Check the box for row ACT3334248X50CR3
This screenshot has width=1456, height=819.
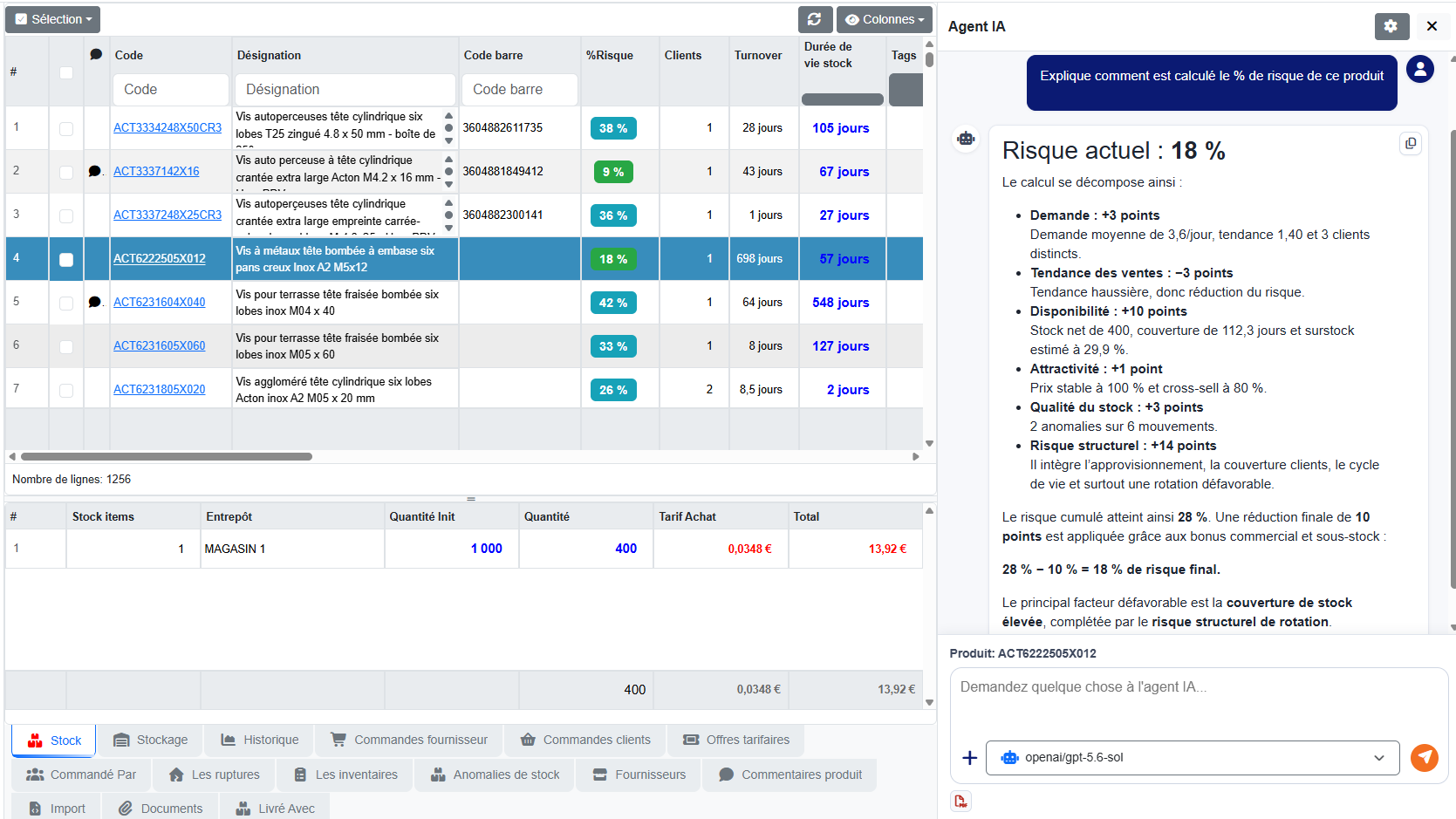(x=66, y=128)
